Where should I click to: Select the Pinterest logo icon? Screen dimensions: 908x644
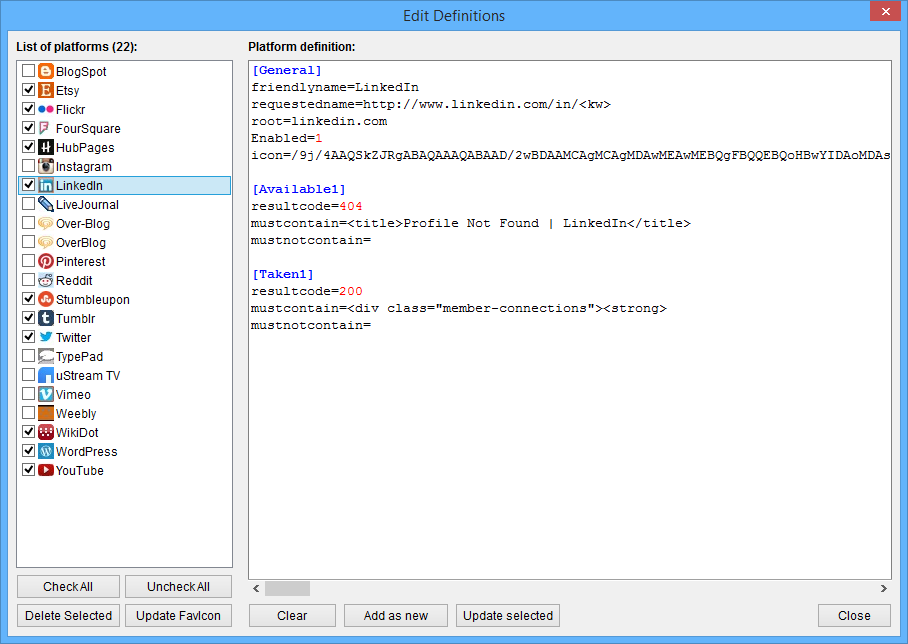[x=45, y=262]
